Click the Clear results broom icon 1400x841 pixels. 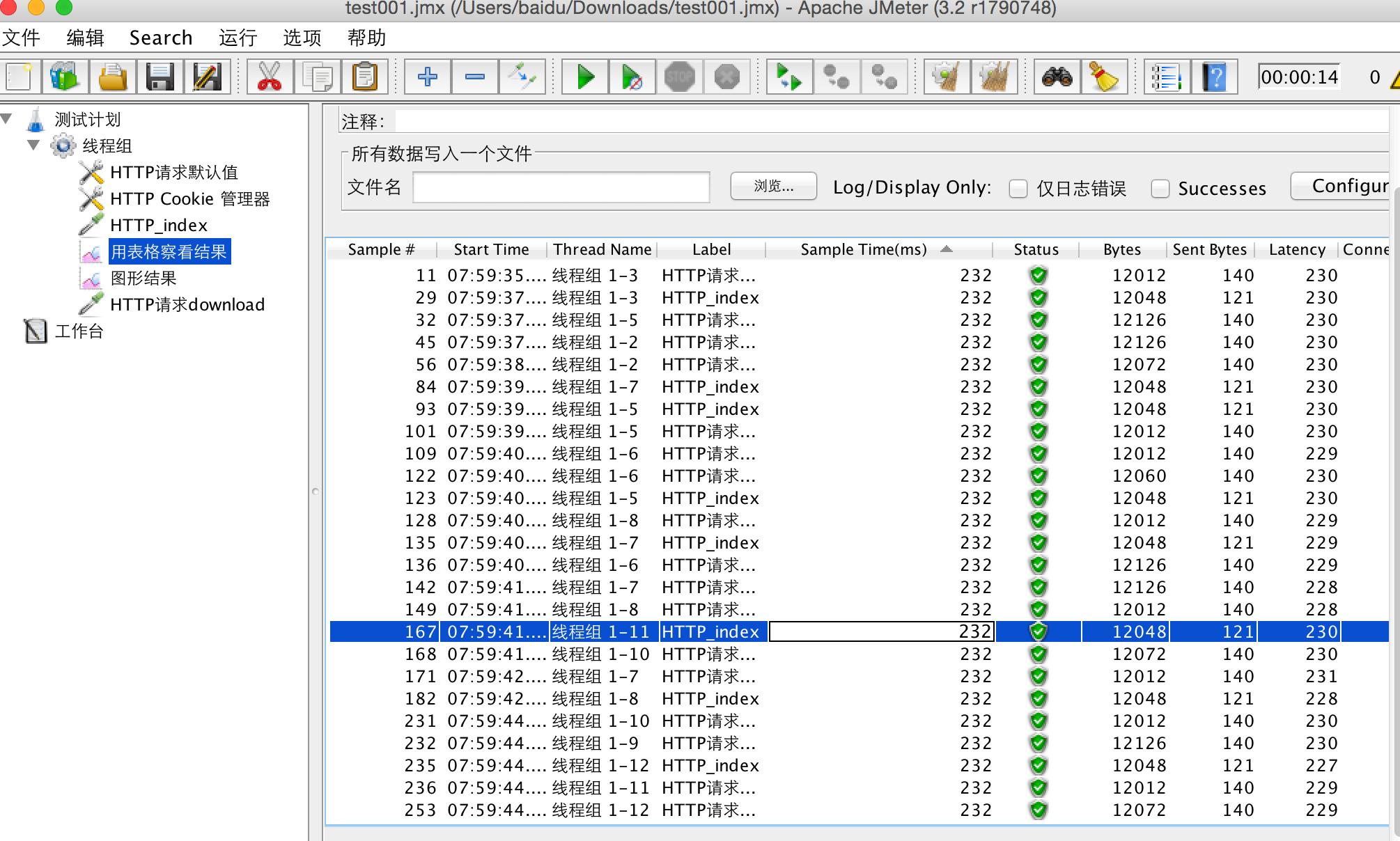[947, 77]
